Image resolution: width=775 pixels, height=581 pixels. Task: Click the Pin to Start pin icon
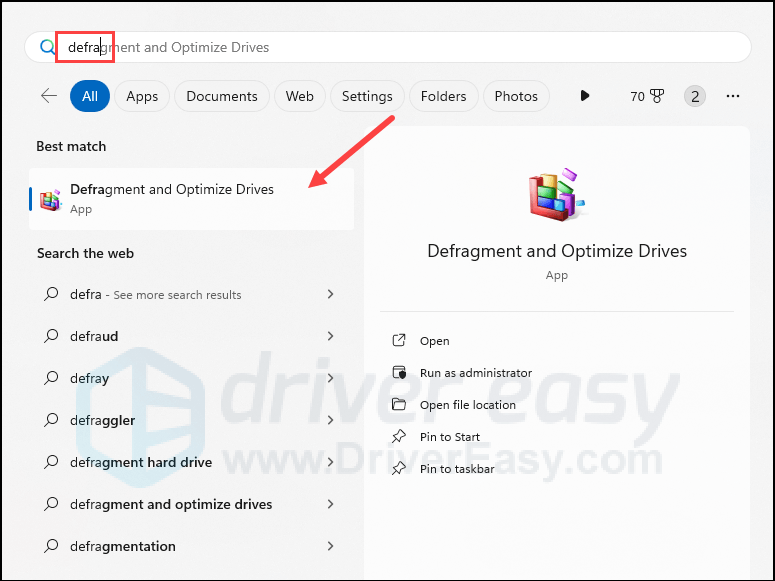(x=399, y=437)
